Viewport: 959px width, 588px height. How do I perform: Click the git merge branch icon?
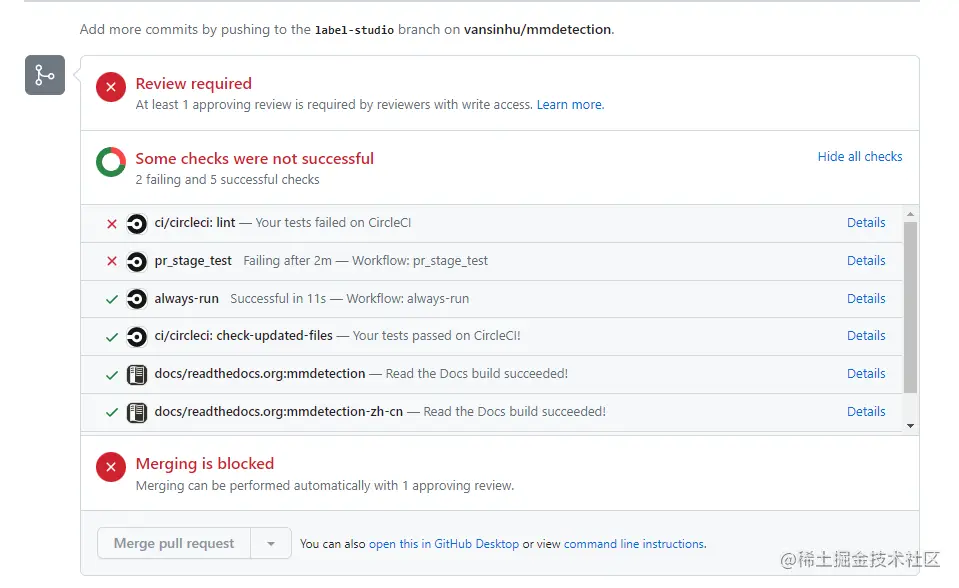click(x=45, y=75)
